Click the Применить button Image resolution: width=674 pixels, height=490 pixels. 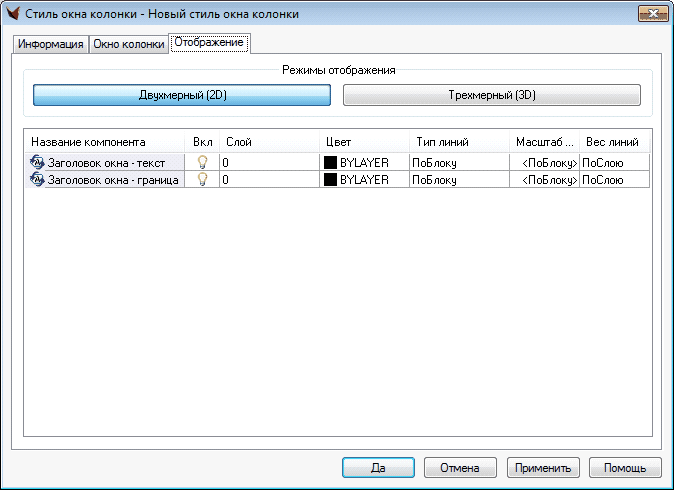544,467
